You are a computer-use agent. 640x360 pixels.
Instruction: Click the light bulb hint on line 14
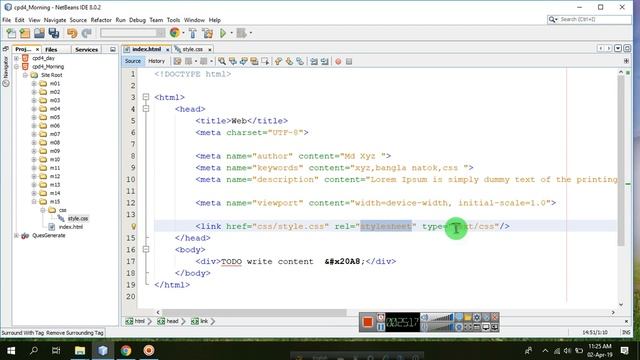click(x=133, y=226)
